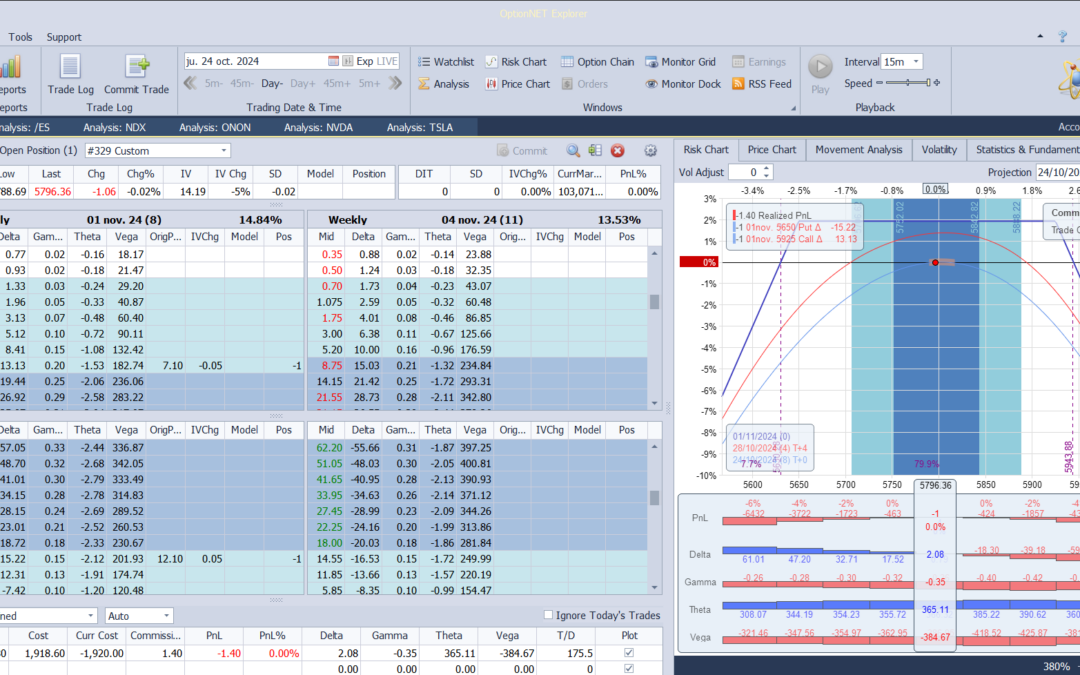Click the Projection date field

coord(1057,172)
